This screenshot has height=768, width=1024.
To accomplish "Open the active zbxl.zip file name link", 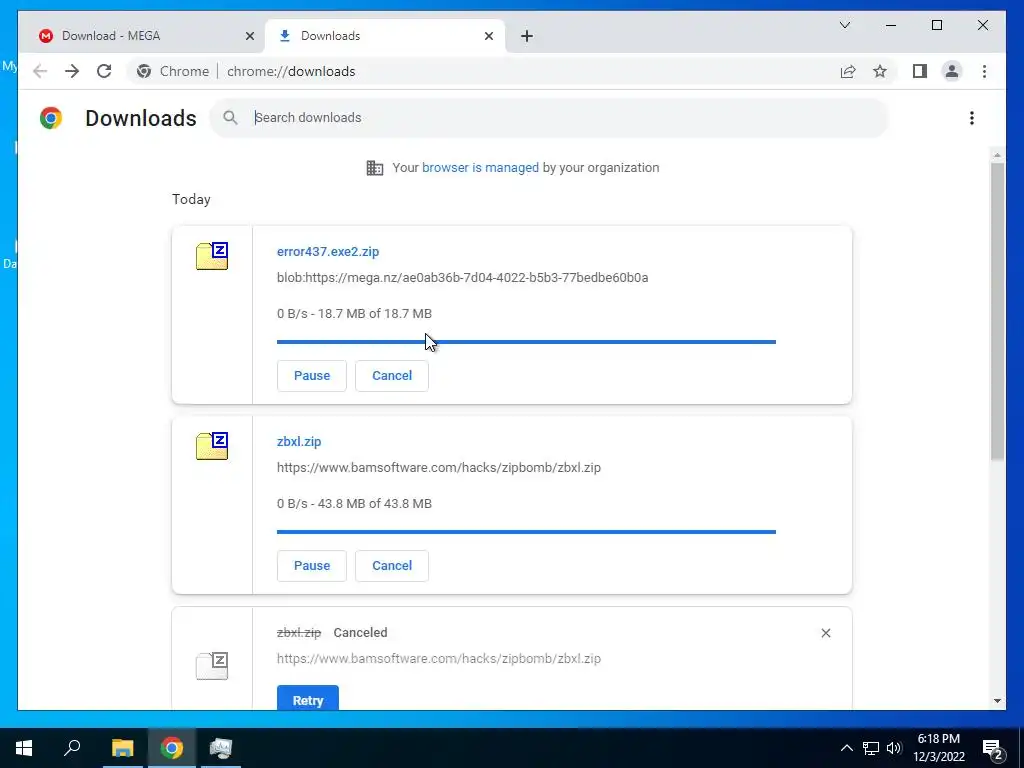I will pyautogui.click(x=299, y=441).
